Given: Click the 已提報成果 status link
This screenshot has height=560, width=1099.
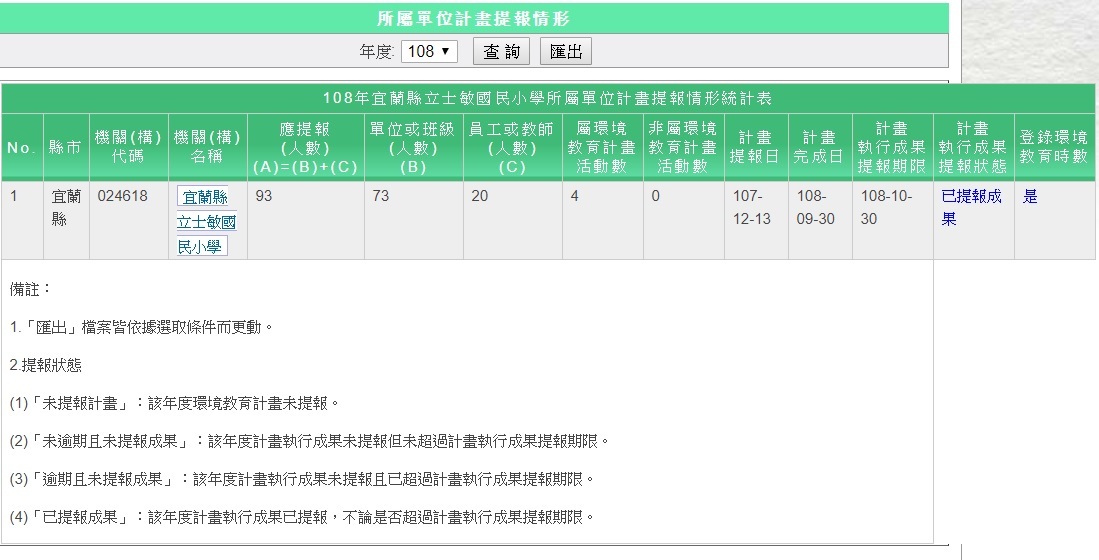Looking at the screenshot, I should (971, 207).
